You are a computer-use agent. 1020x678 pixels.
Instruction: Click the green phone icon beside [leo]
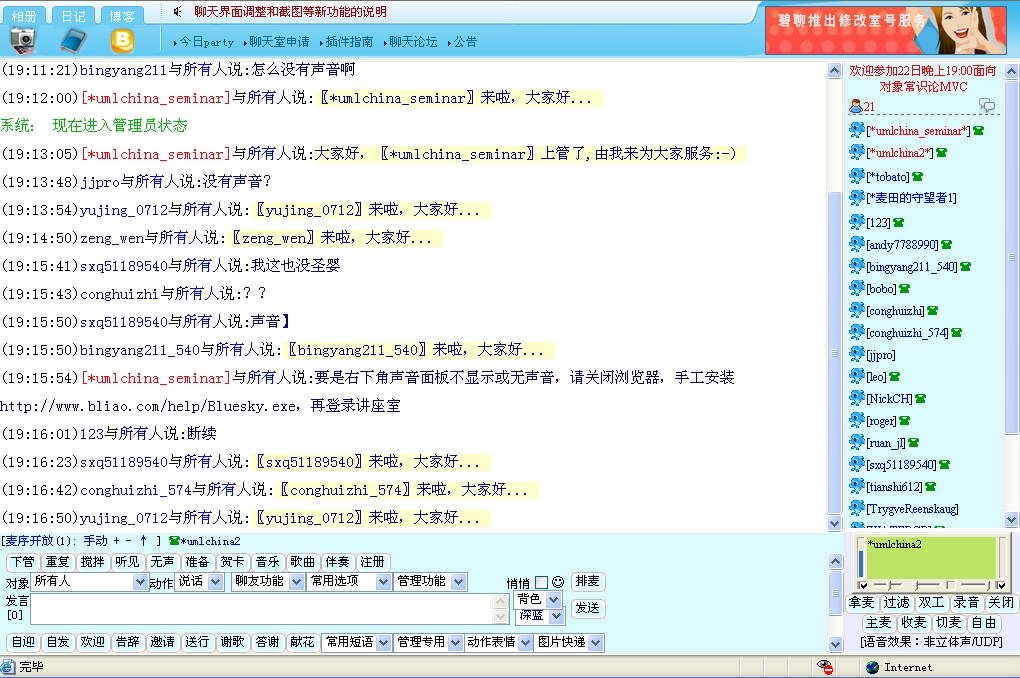point(894,377)
